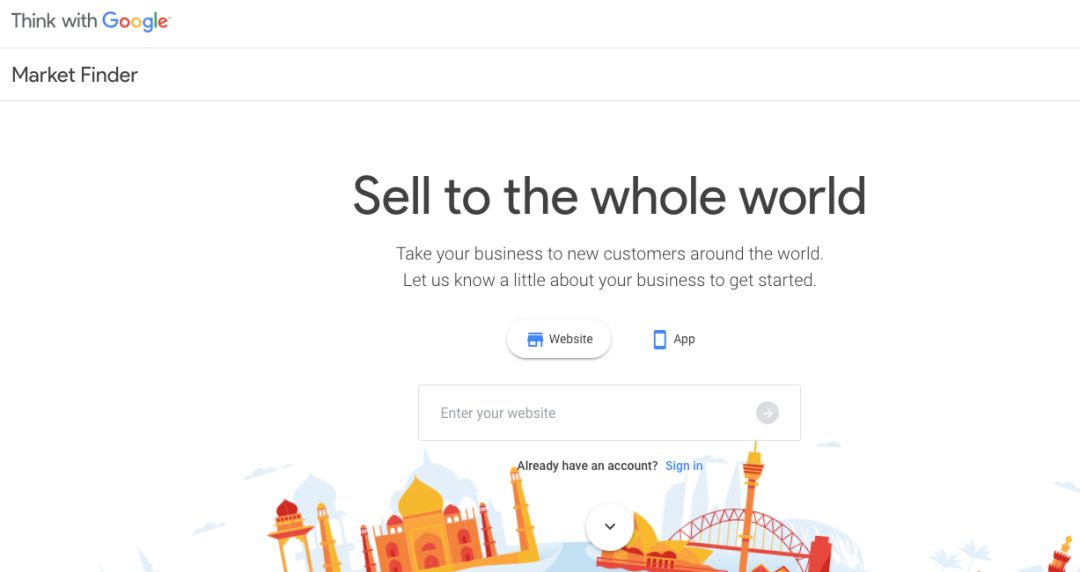Follow the Sign in link
This screenshot has width=1080, height=572.
pos(684,466)
